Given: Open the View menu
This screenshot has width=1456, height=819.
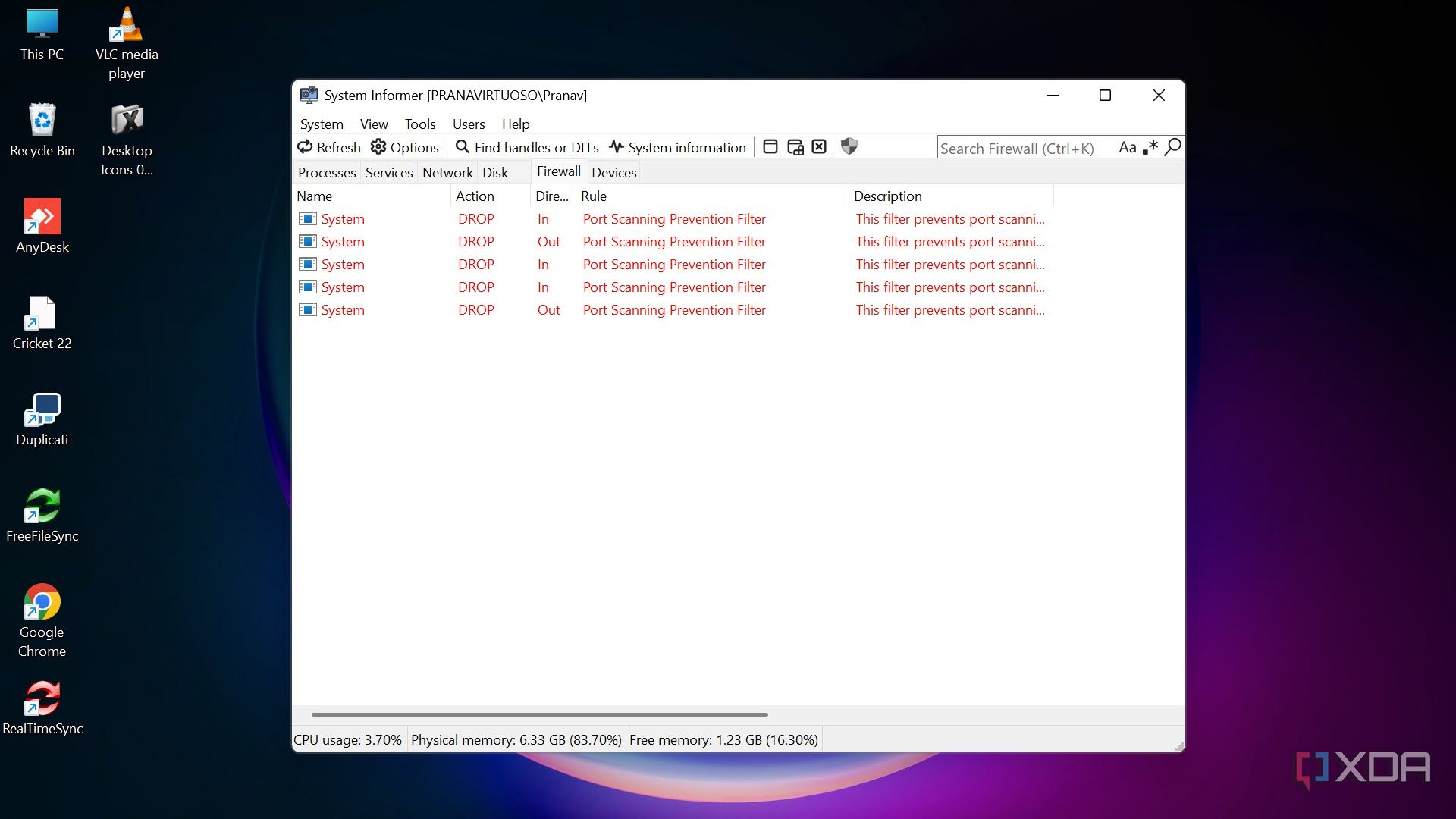Looking at the screenshot, I should 374,124.
